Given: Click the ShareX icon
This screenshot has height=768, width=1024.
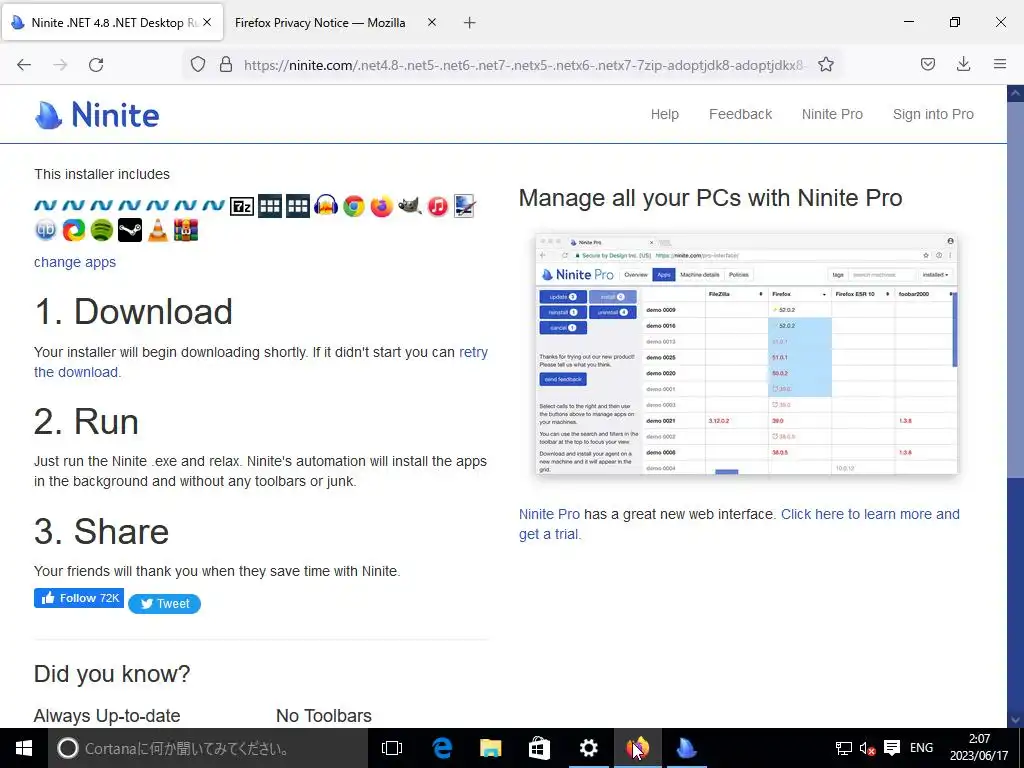Looking at the screenshot, I should pos(74,230).
